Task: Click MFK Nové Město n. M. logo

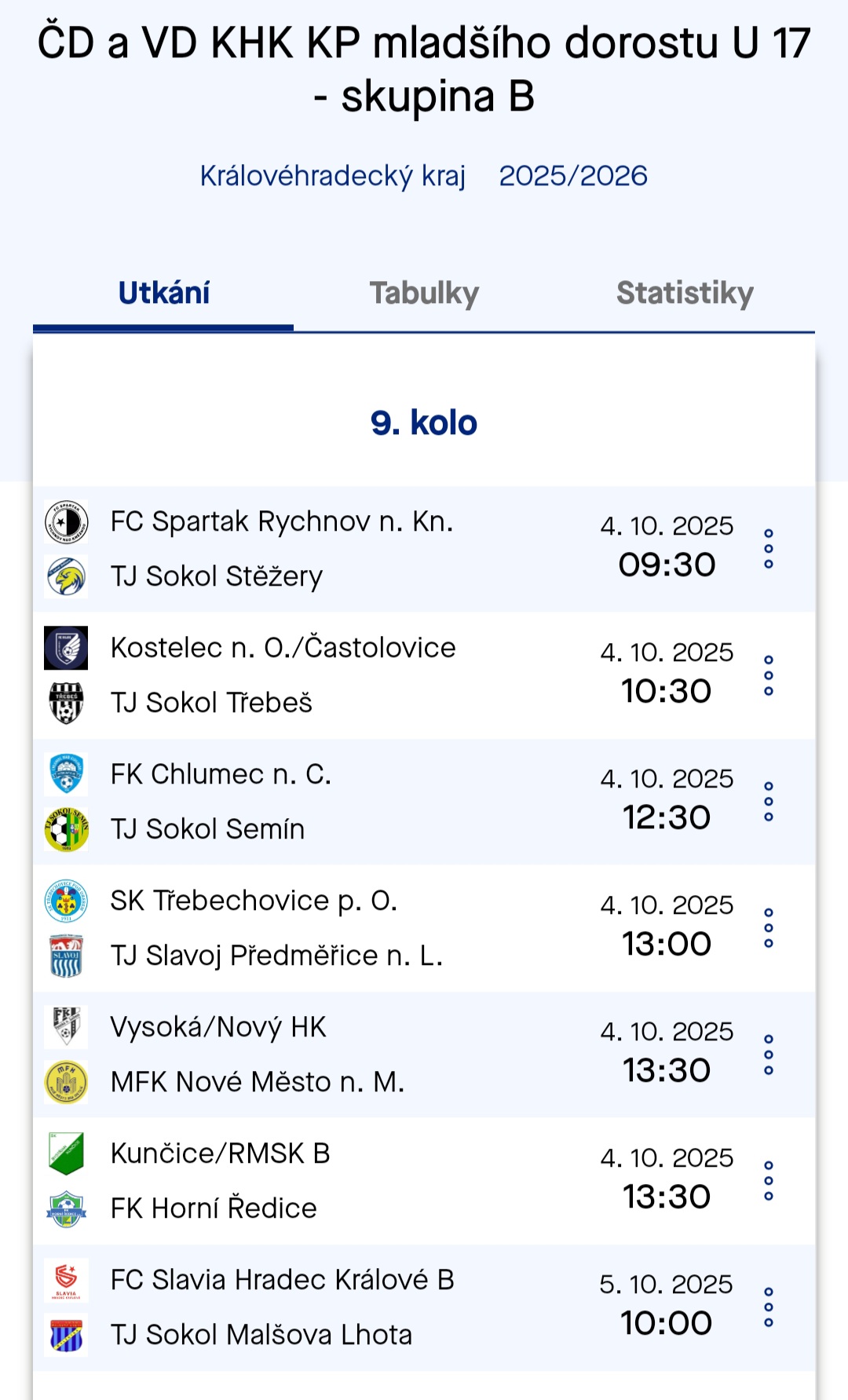Action: tap(67, 1082)
